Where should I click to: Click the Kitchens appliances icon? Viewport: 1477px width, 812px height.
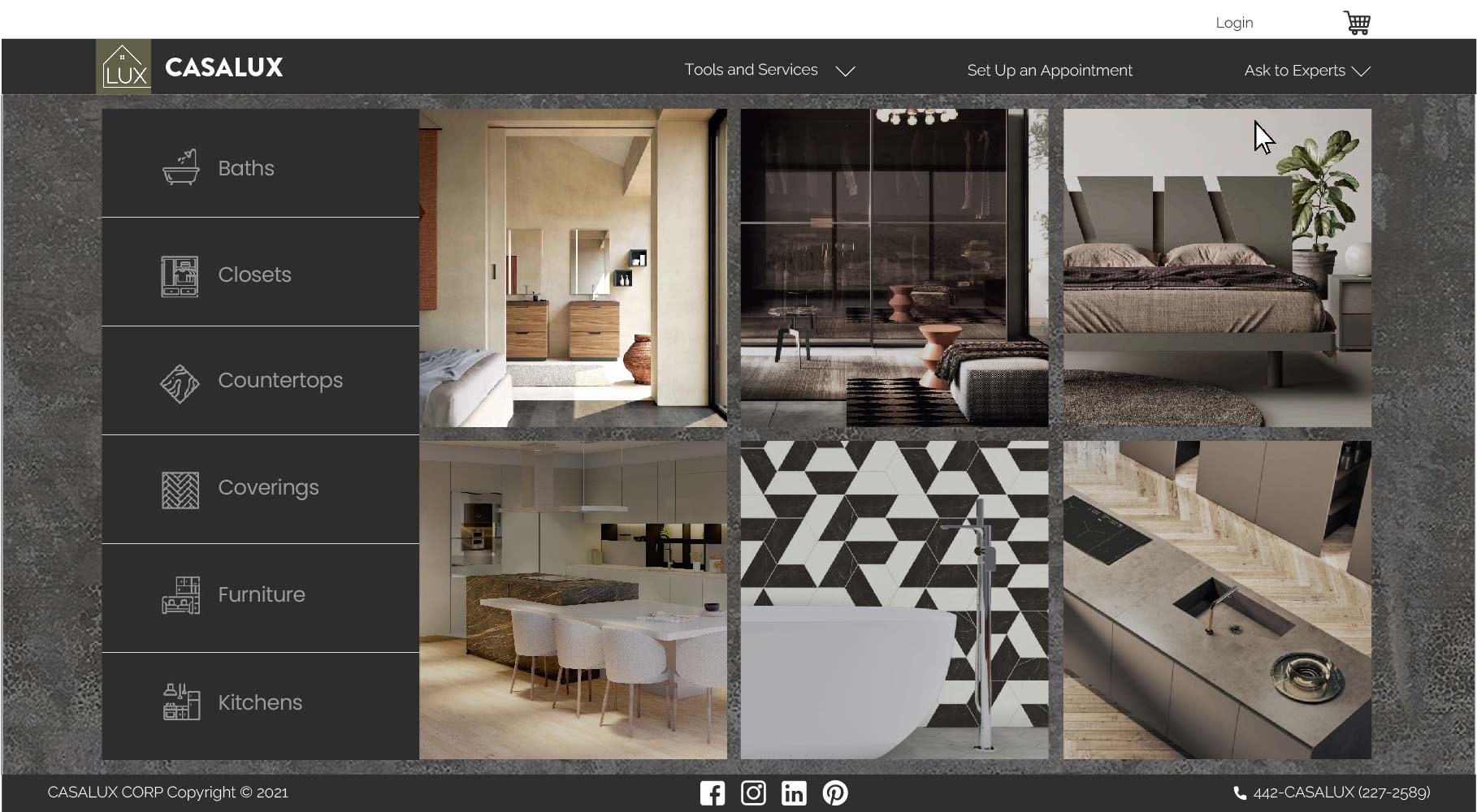click(x=181, y=702)
